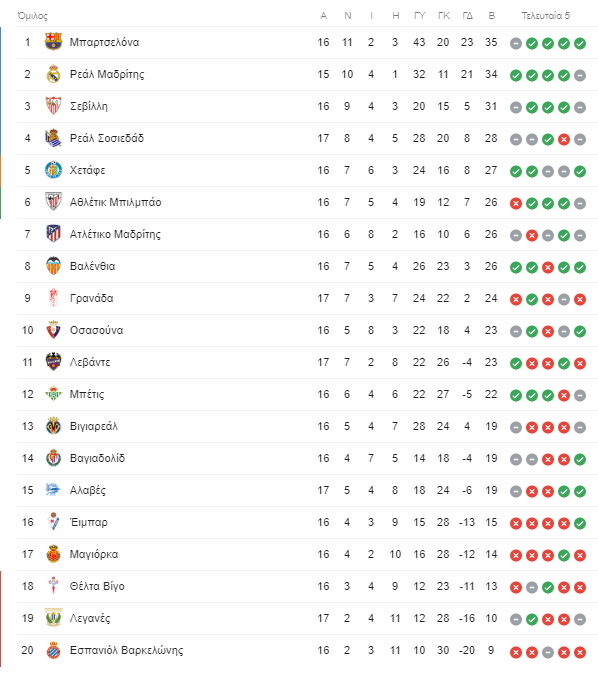Click the Atlético Madrid crest icon
The height and width of the screenshot is (673, 598).
coord(53,234)
